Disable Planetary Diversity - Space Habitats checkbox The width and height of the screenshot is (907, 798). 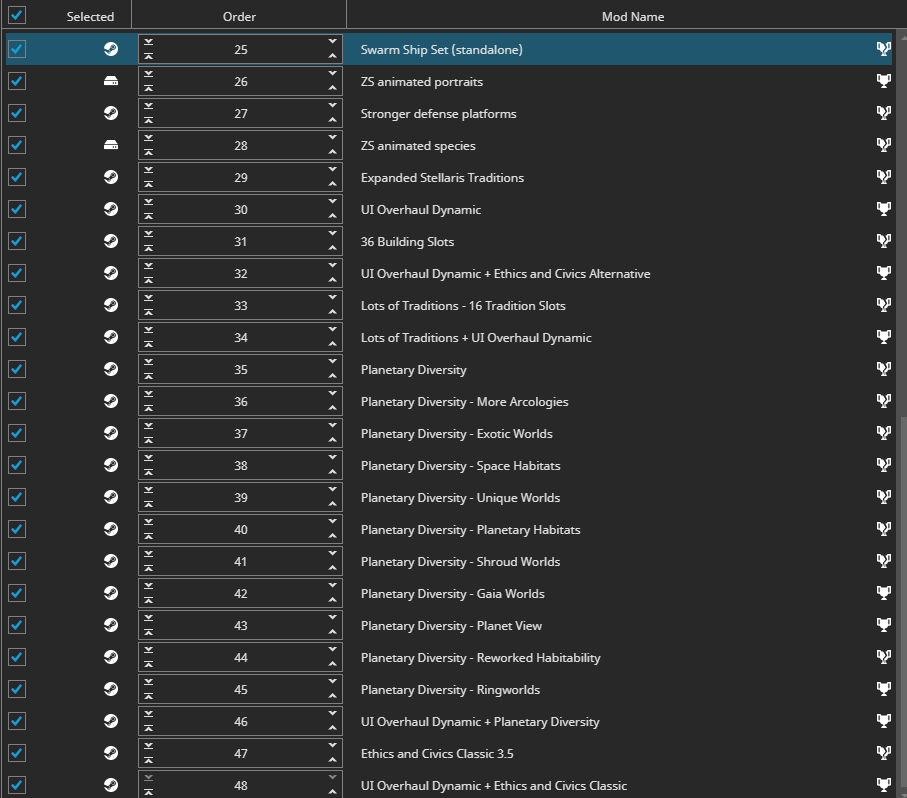coord(17,465)
